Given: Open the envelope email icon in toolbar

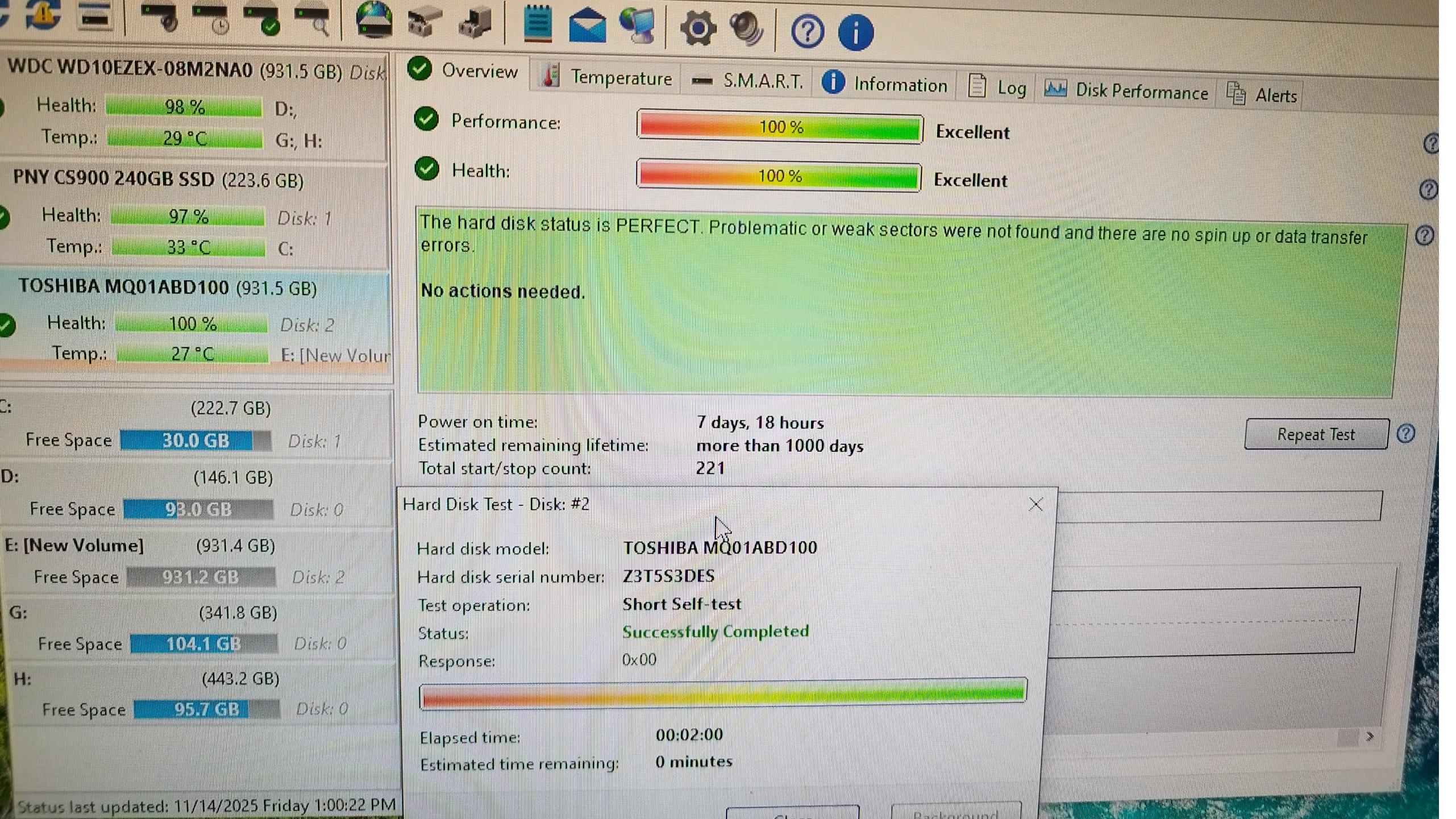Looking at the screenshot, I should [x=587, y=26].
